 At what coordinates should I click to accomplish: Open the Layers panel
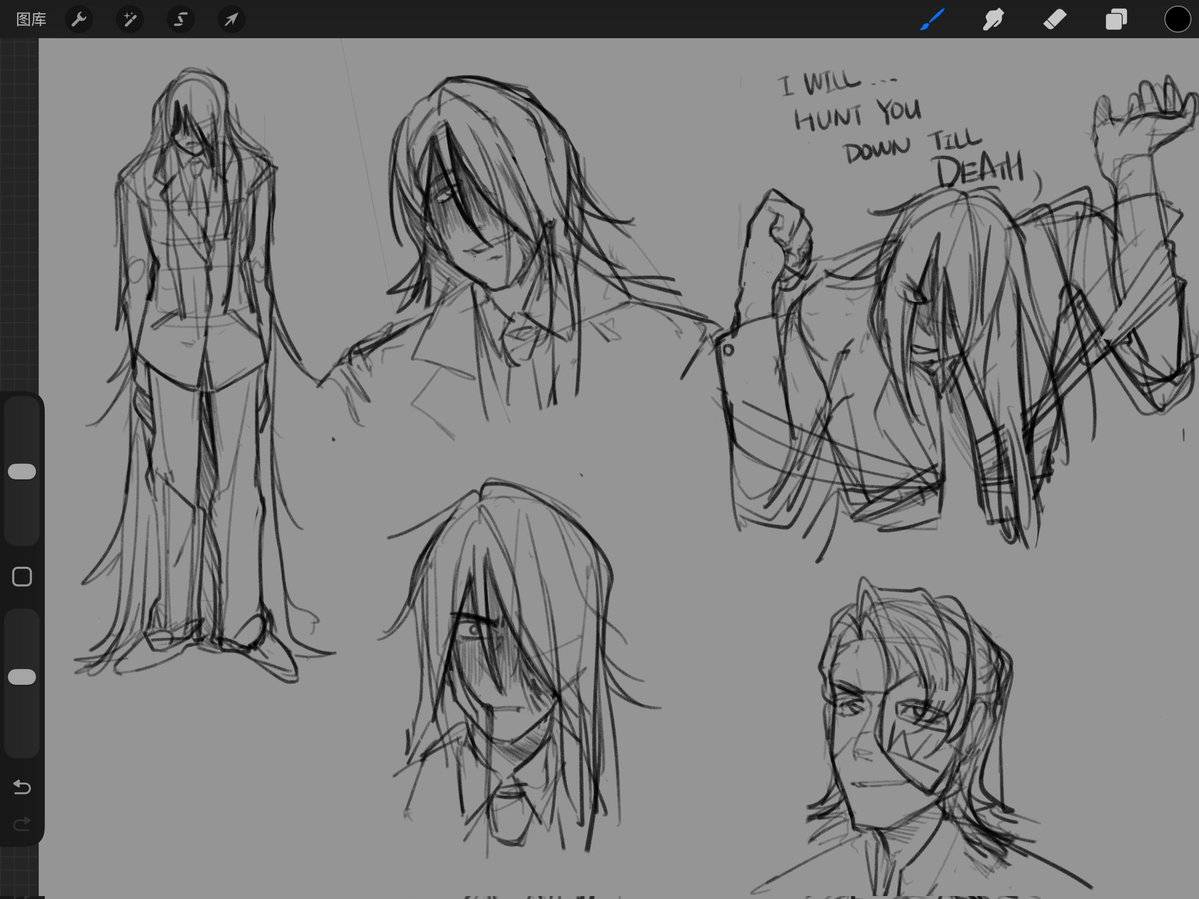point(1116,19)
